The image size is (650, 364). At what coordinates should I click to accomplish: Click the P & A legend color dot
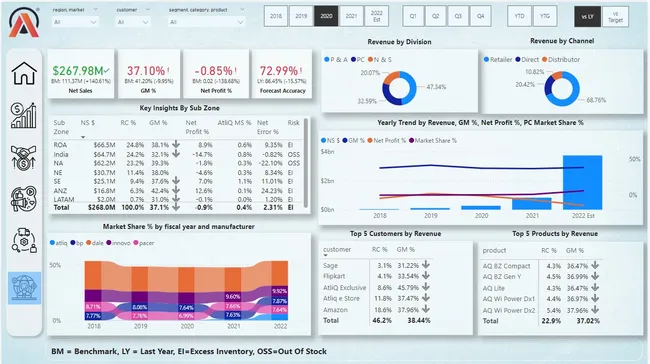pyautogui.click(x=327, y=60)
